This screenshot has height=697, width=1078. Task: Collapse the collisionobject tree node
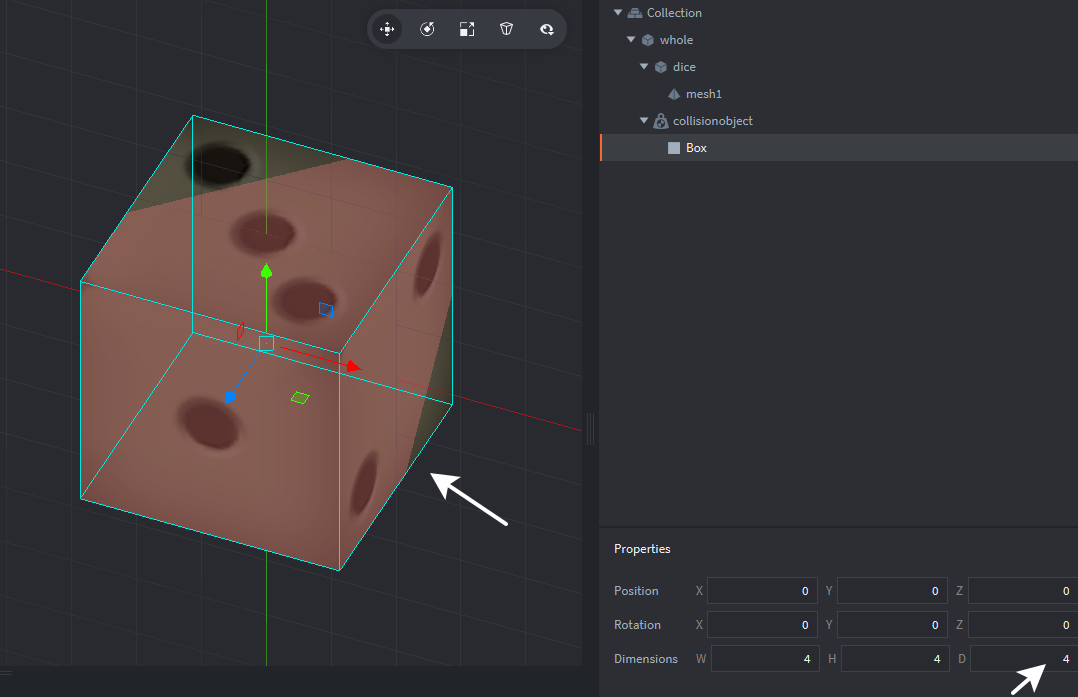(644, 120)
